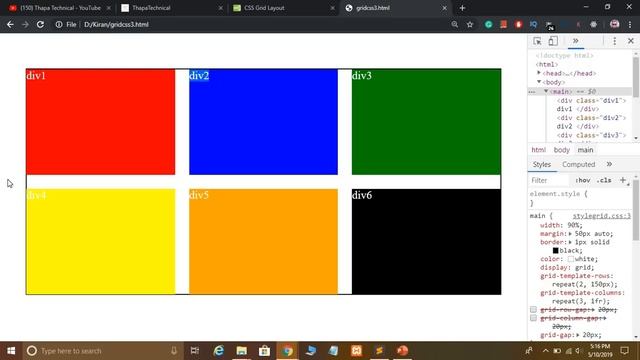Click the taskbar search box

(103, 351)
